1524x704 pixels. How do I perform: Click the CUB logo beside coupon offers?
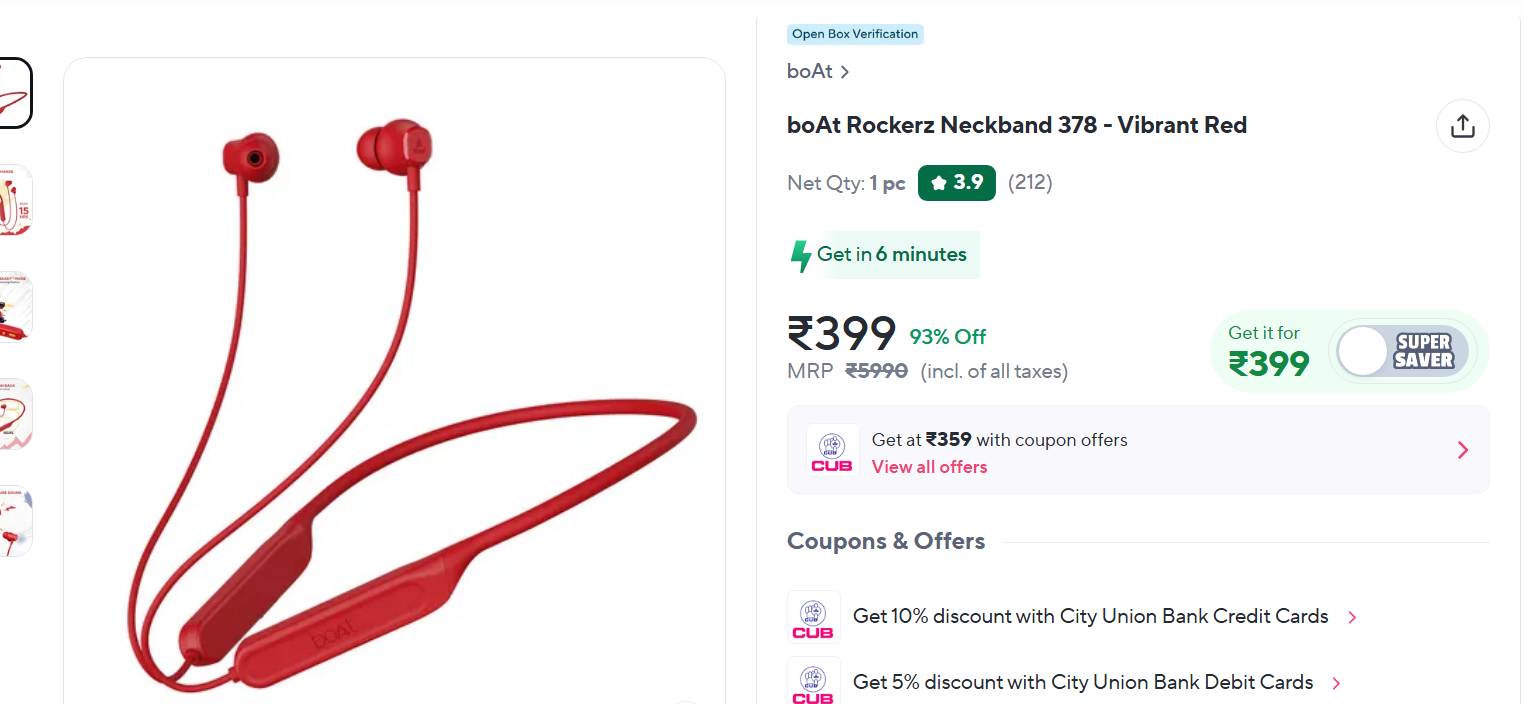(x=832, y=451)
